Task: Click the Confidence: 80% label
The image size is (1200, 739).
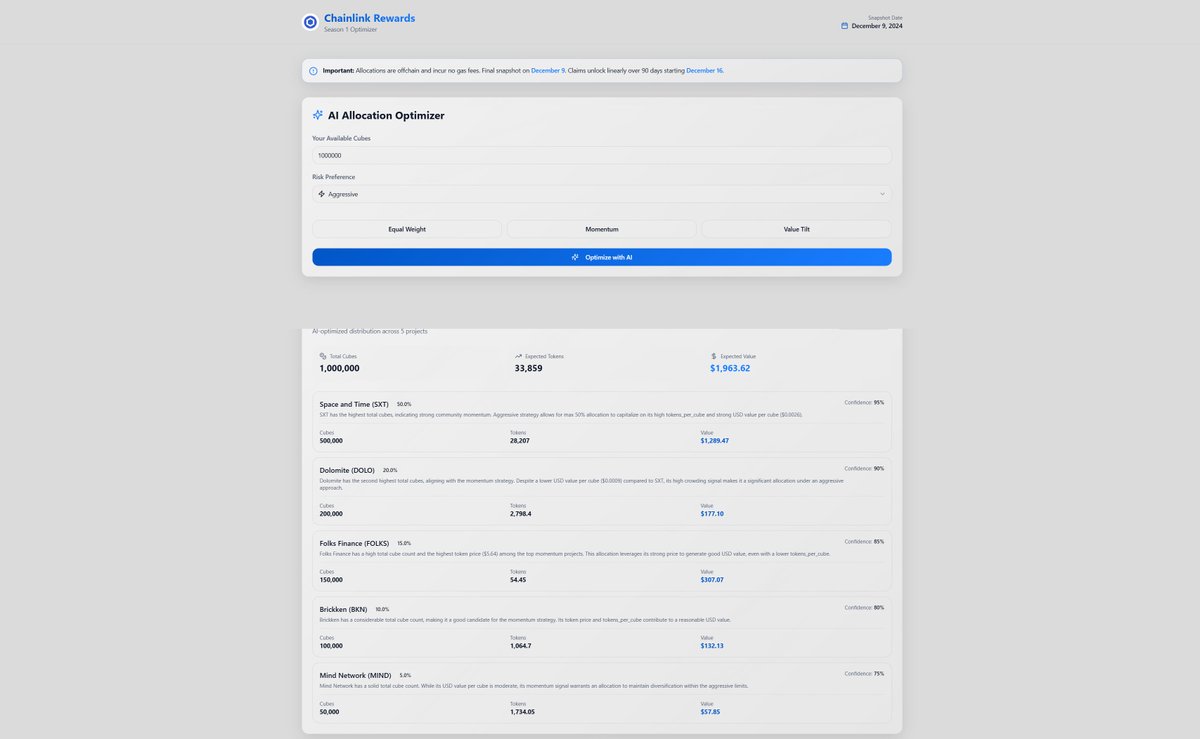Action: [864, 607]
